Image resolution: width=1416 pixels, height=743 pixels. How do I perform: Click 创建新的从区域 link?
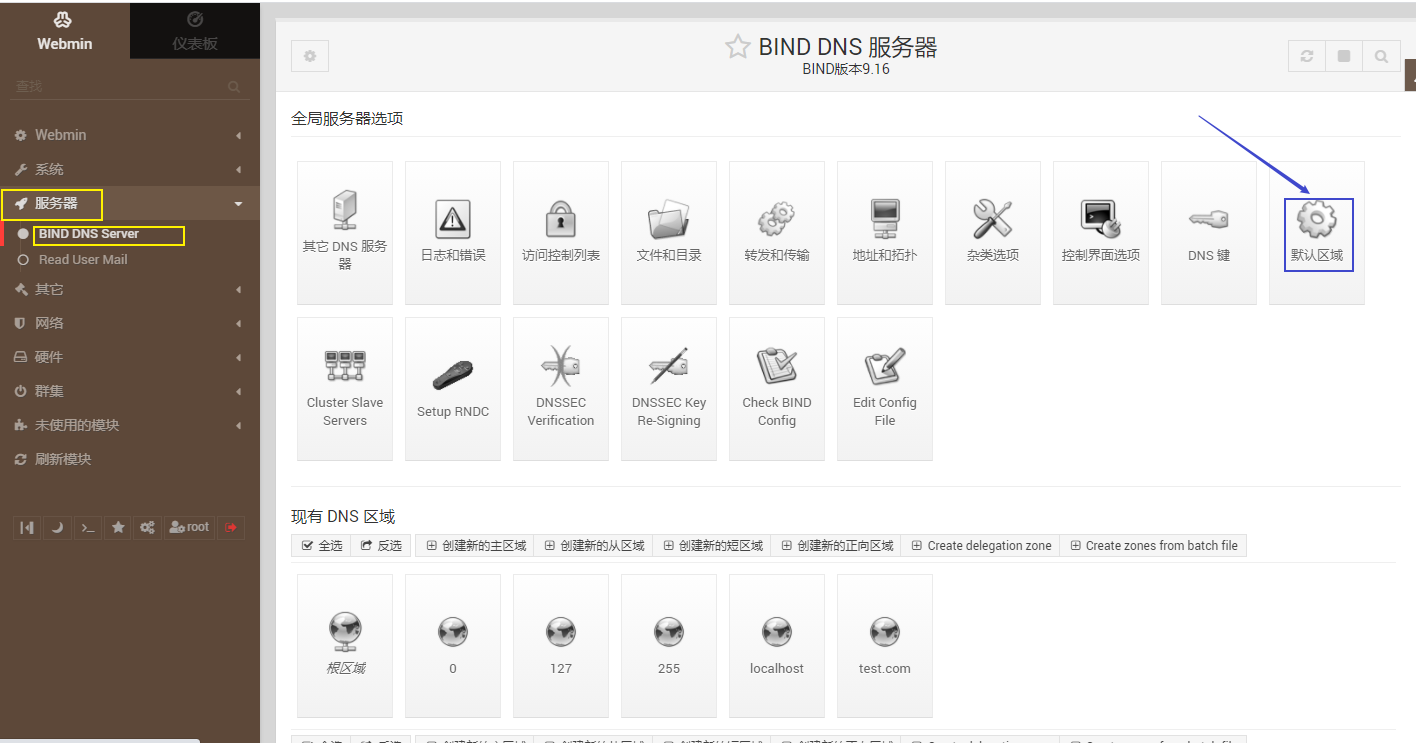[593, 546]
